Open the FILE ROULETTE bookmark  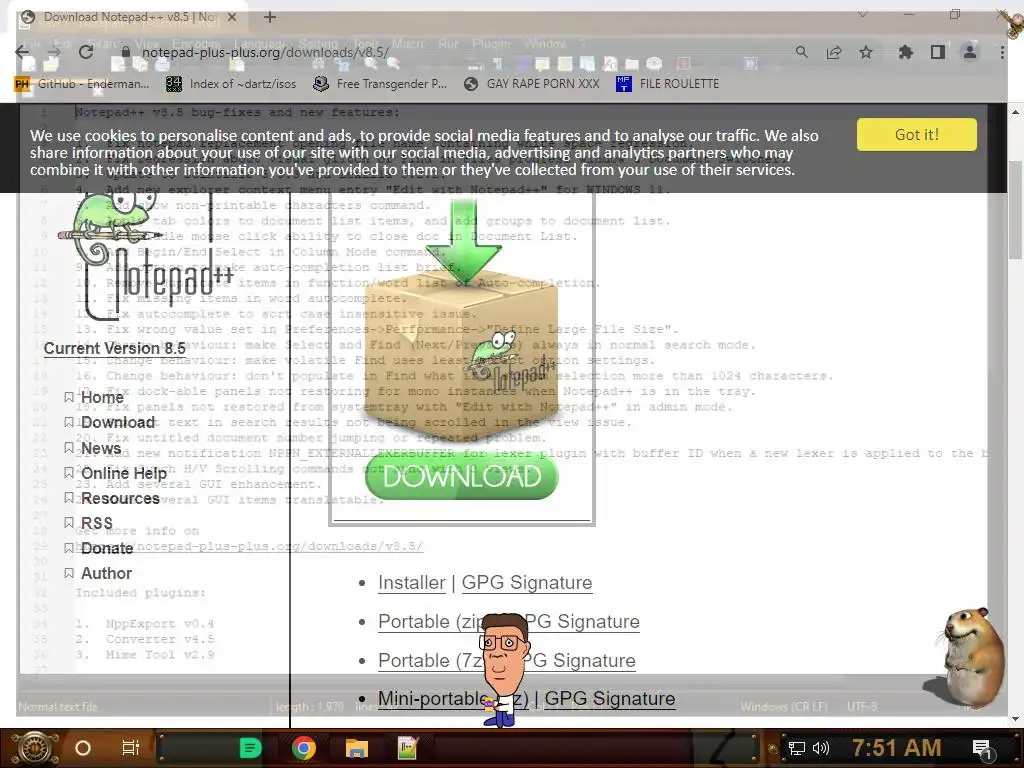click(x=667, y=84)
